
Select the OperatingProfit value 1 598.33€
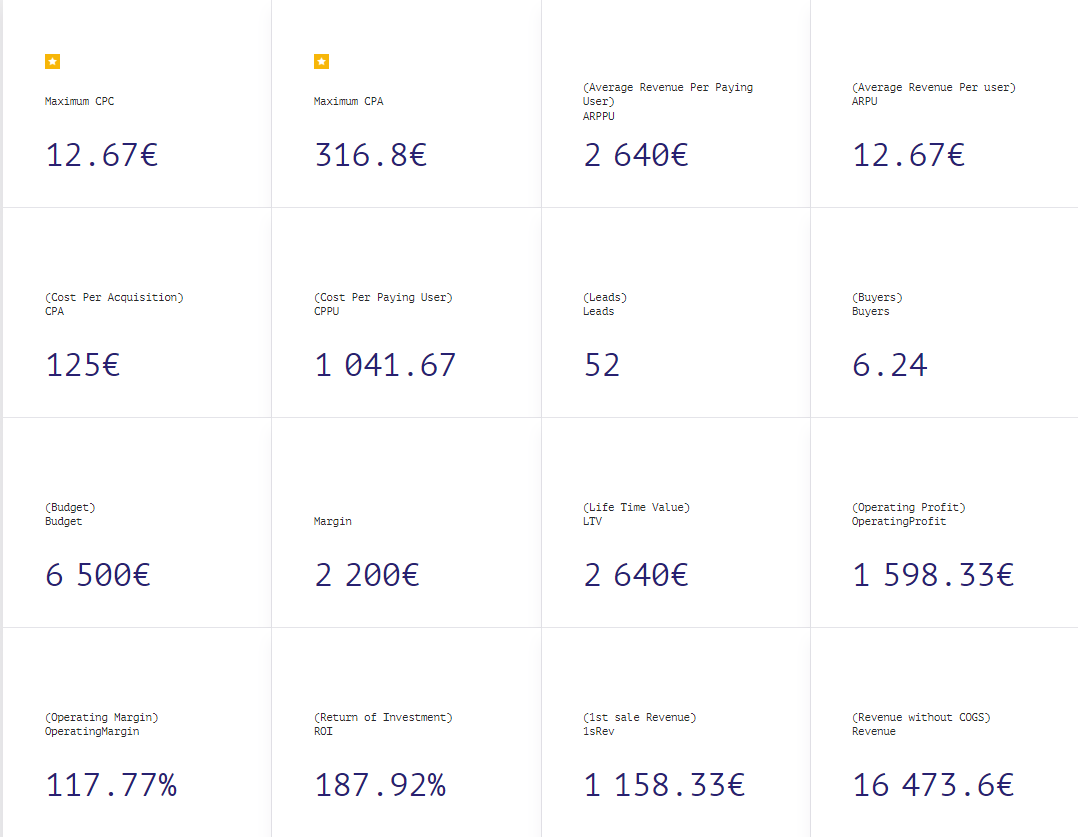pyautogui.click(x=933, y=575)
